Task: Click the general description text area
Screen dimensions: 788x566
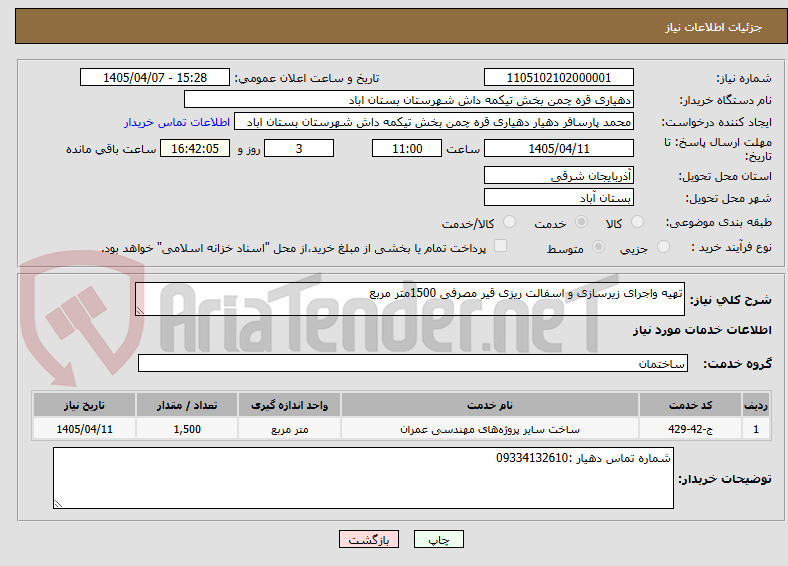Action: tap(410, 299)
